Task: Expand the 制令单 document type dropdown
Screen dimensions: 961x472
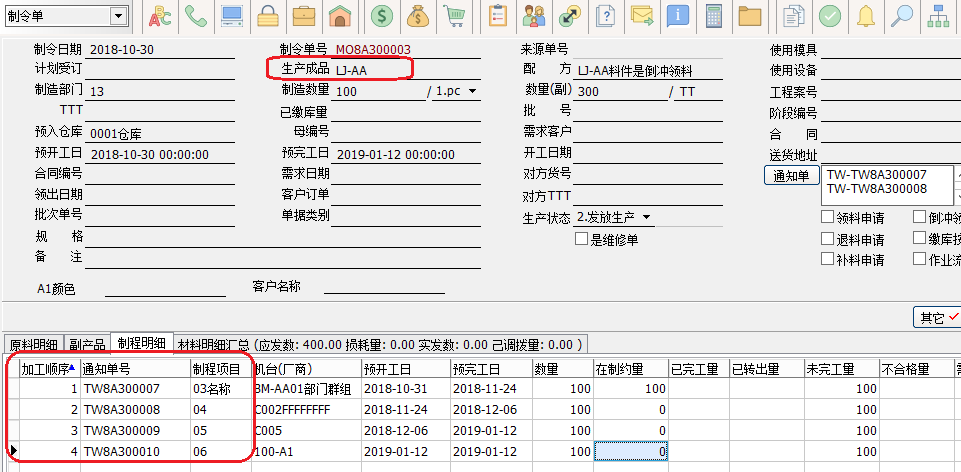Action: click(x=119, y=16)
